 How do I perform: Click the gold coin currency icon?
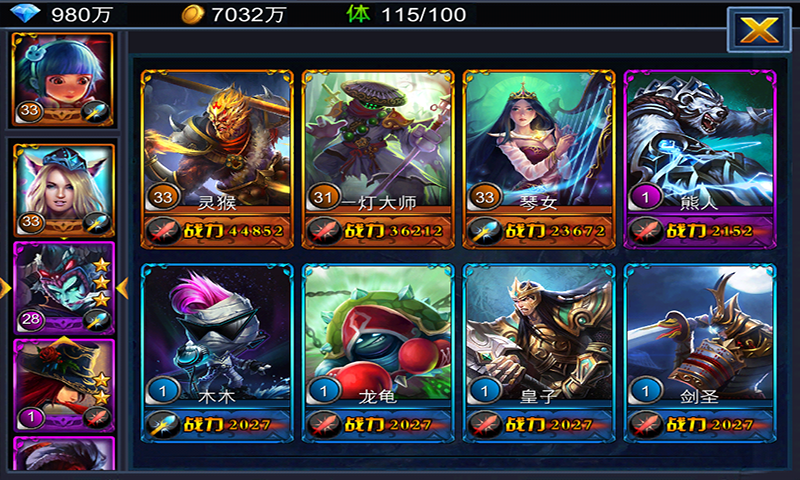(193, 14)
